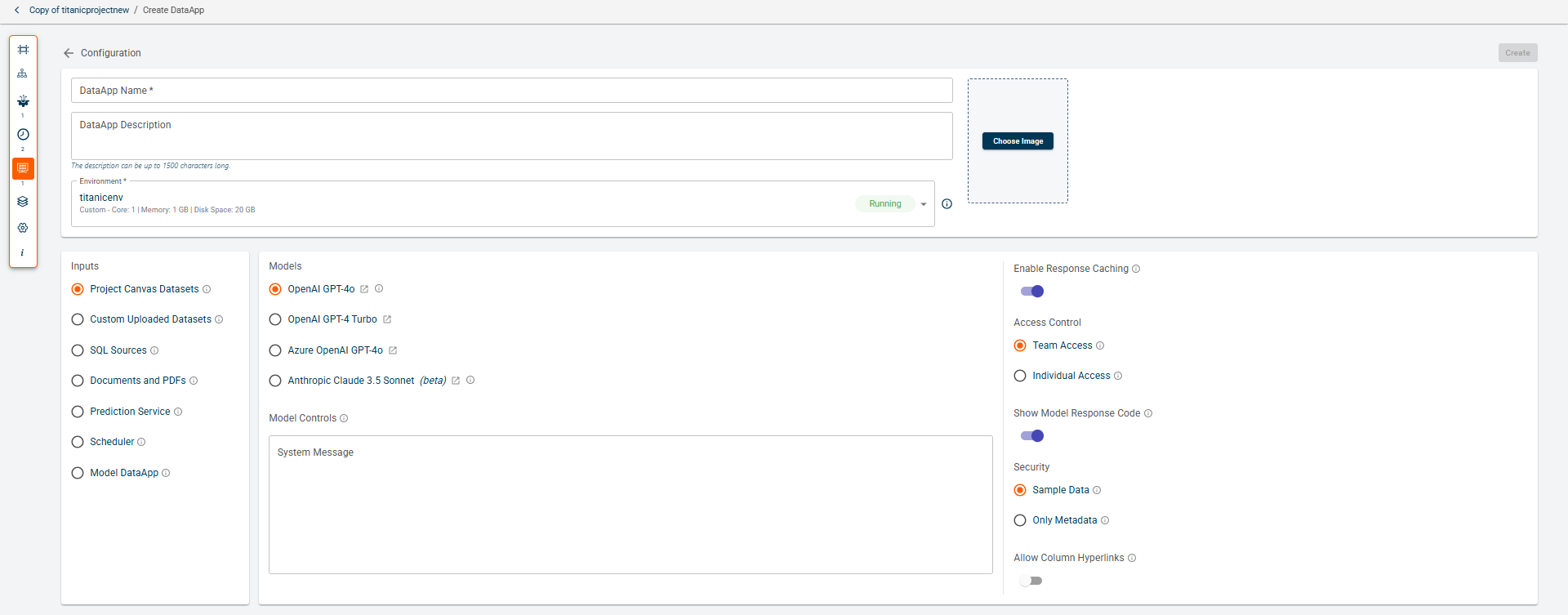Choose Anthropic Claude 3.5 Sonnet model
This screenshot has height=615, width=1568.
point(275,381)
